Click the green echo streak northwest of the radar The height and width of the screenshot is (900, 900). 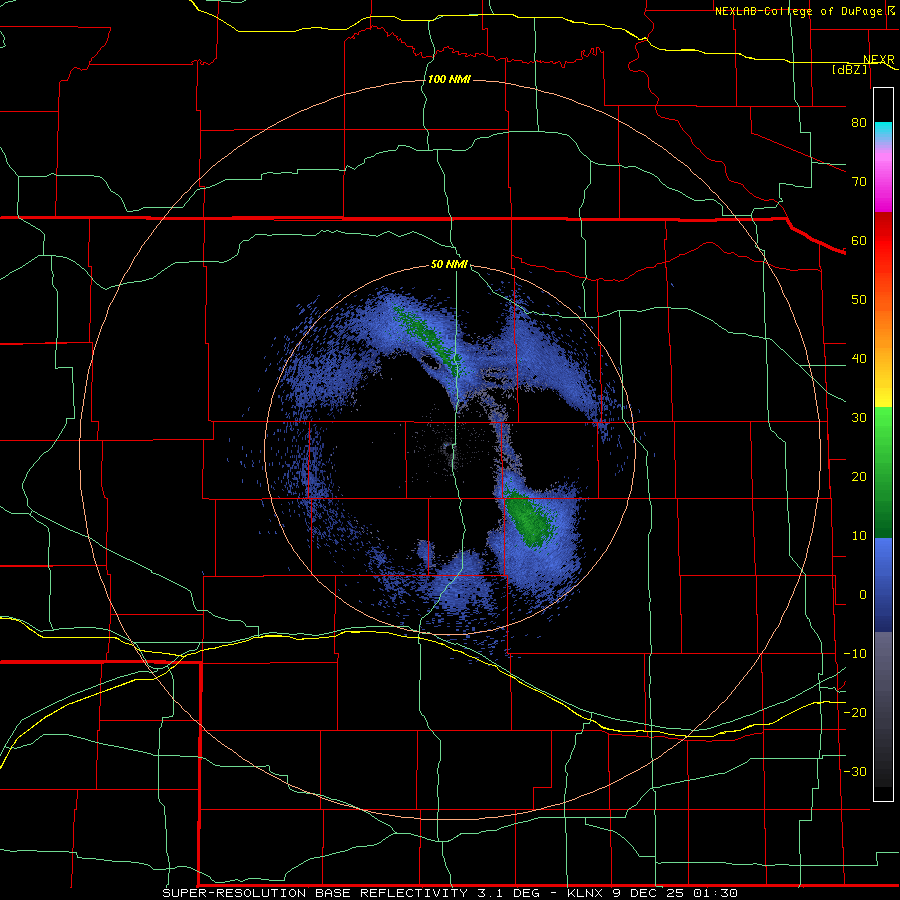pos(429,340)
